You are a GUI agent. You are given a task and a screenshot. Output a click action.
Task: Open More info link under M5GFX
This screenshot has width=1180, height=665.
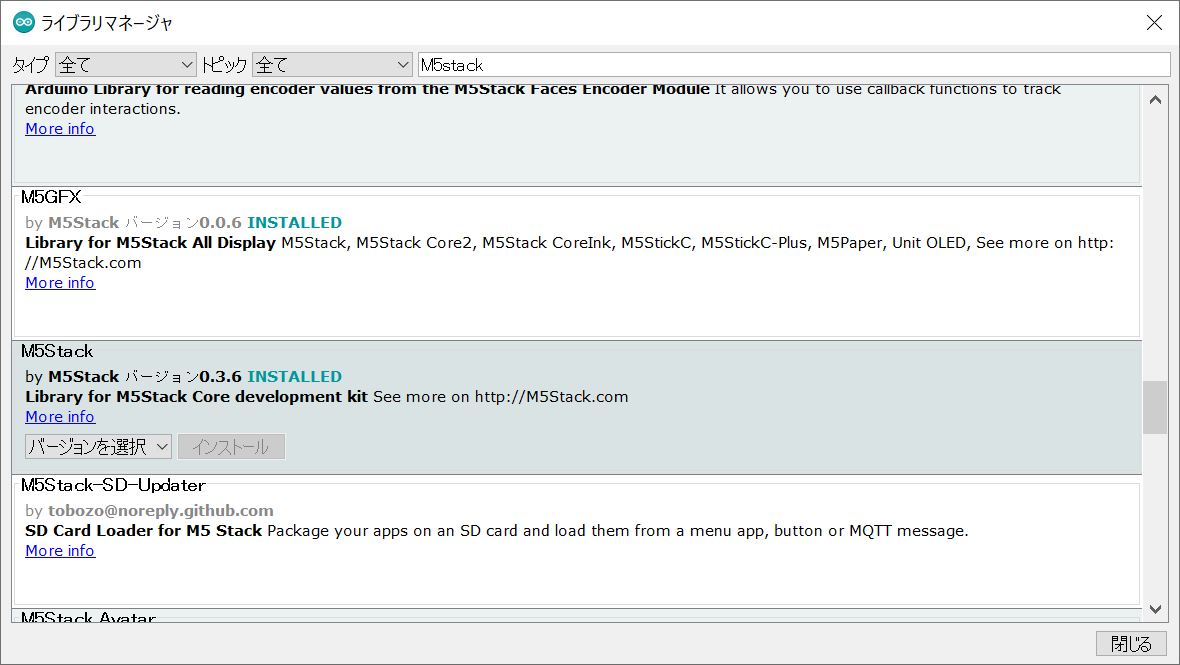pyautogui.click(x=60, y=283)
